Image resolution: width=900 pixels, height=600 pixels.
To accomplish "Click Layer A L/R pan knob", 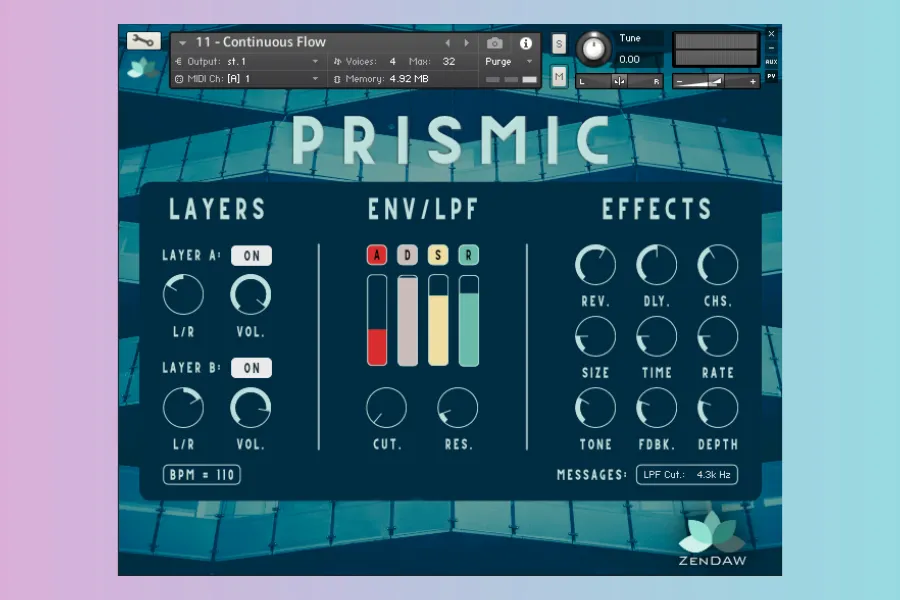I will [x=183, y=295].
